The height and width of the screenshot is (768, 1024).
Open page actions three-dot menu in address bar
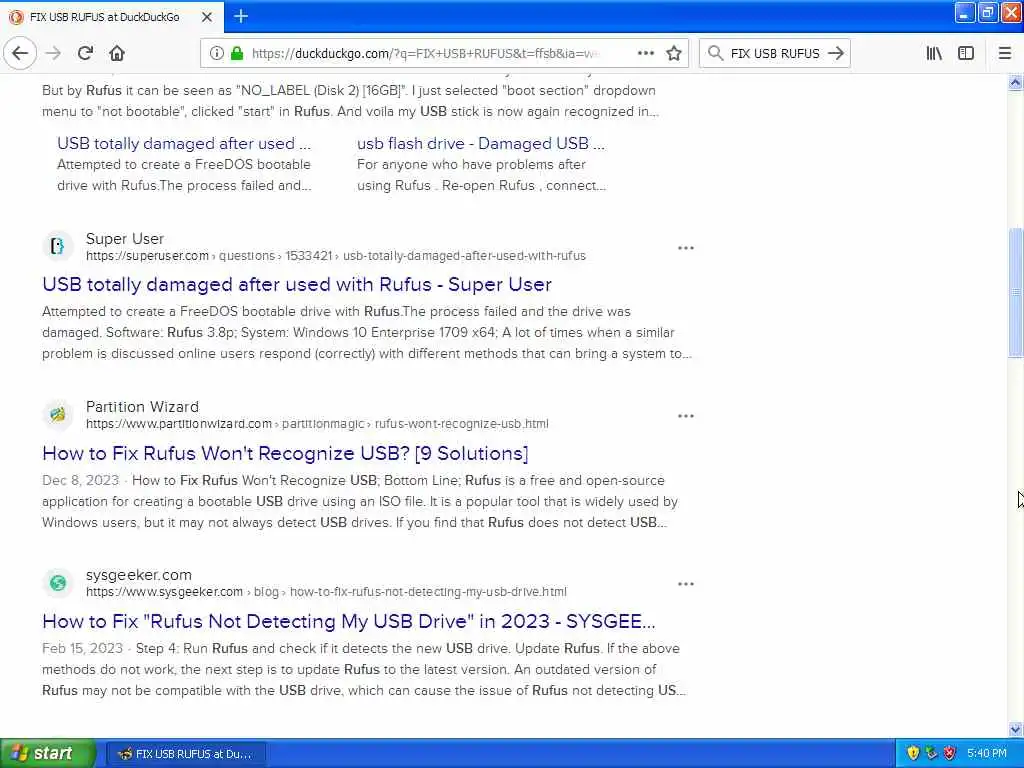(x=645, y=53)
